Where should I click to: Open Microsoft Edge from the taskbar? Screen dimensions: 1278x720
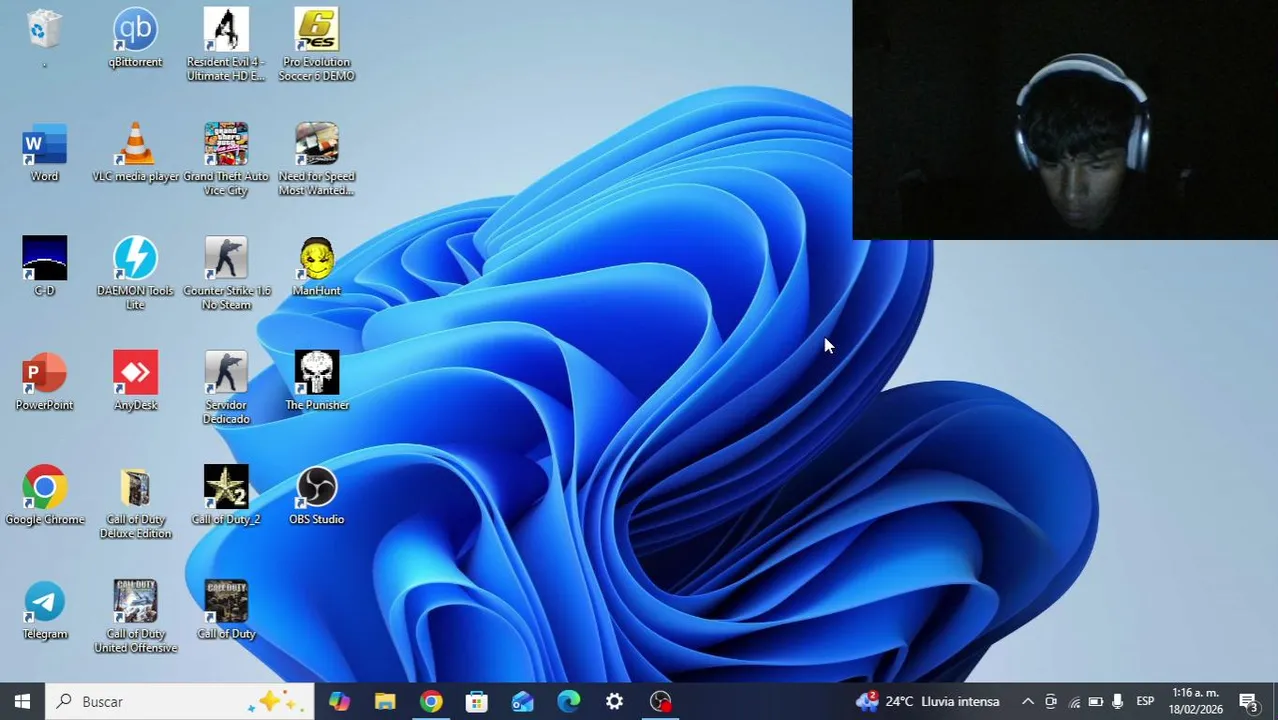568,701
